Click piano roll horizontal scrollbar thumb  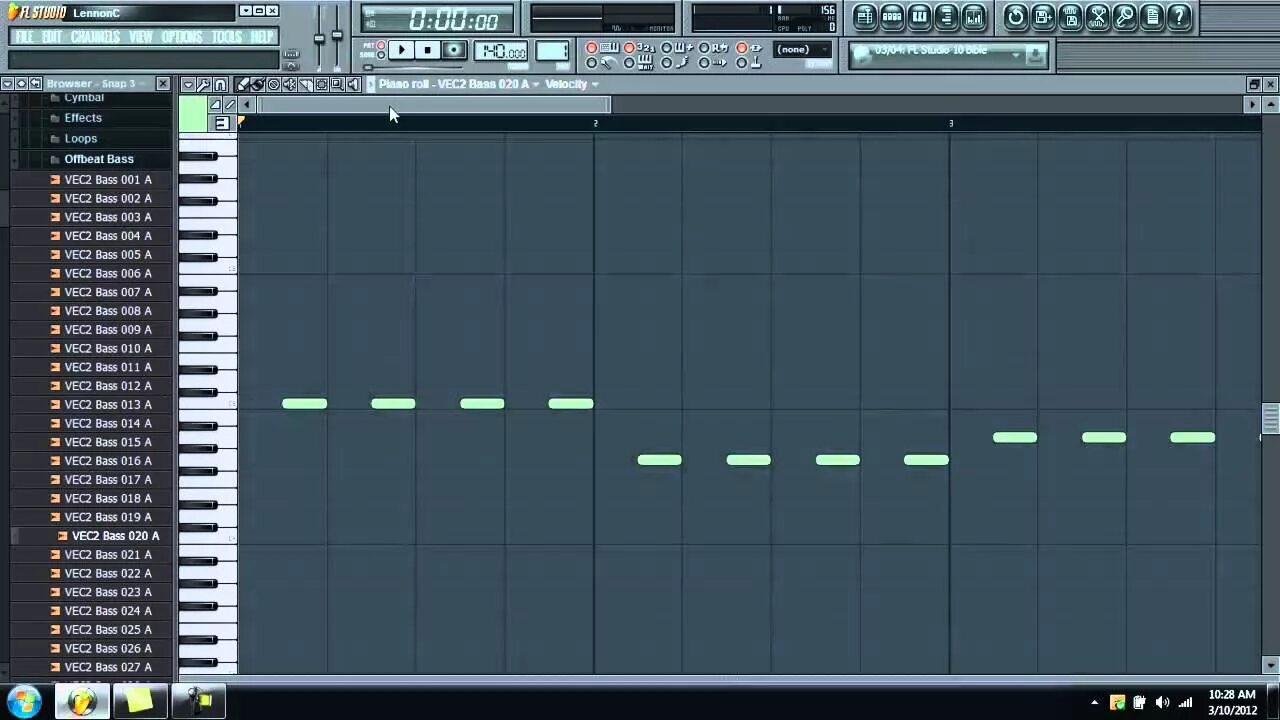point(434,104)
